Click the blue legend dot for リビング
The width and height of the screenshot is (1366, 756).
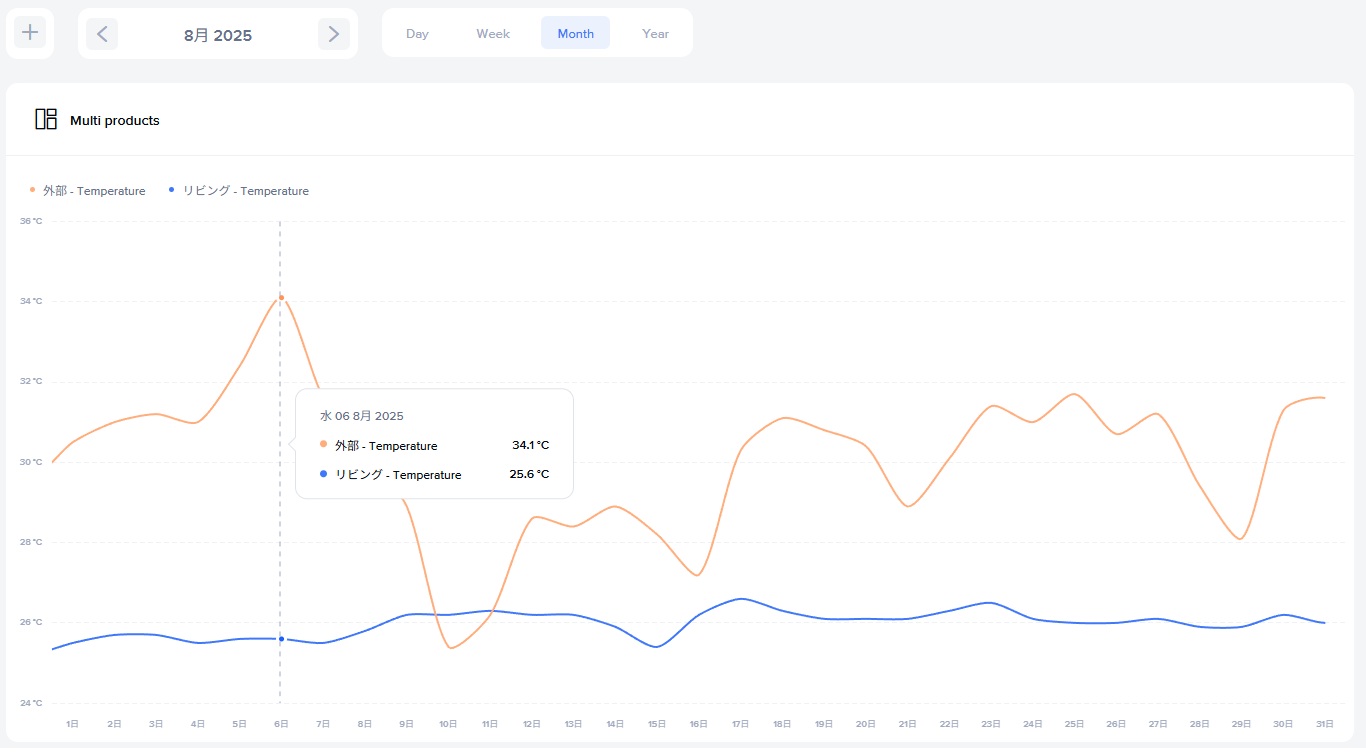172,189
